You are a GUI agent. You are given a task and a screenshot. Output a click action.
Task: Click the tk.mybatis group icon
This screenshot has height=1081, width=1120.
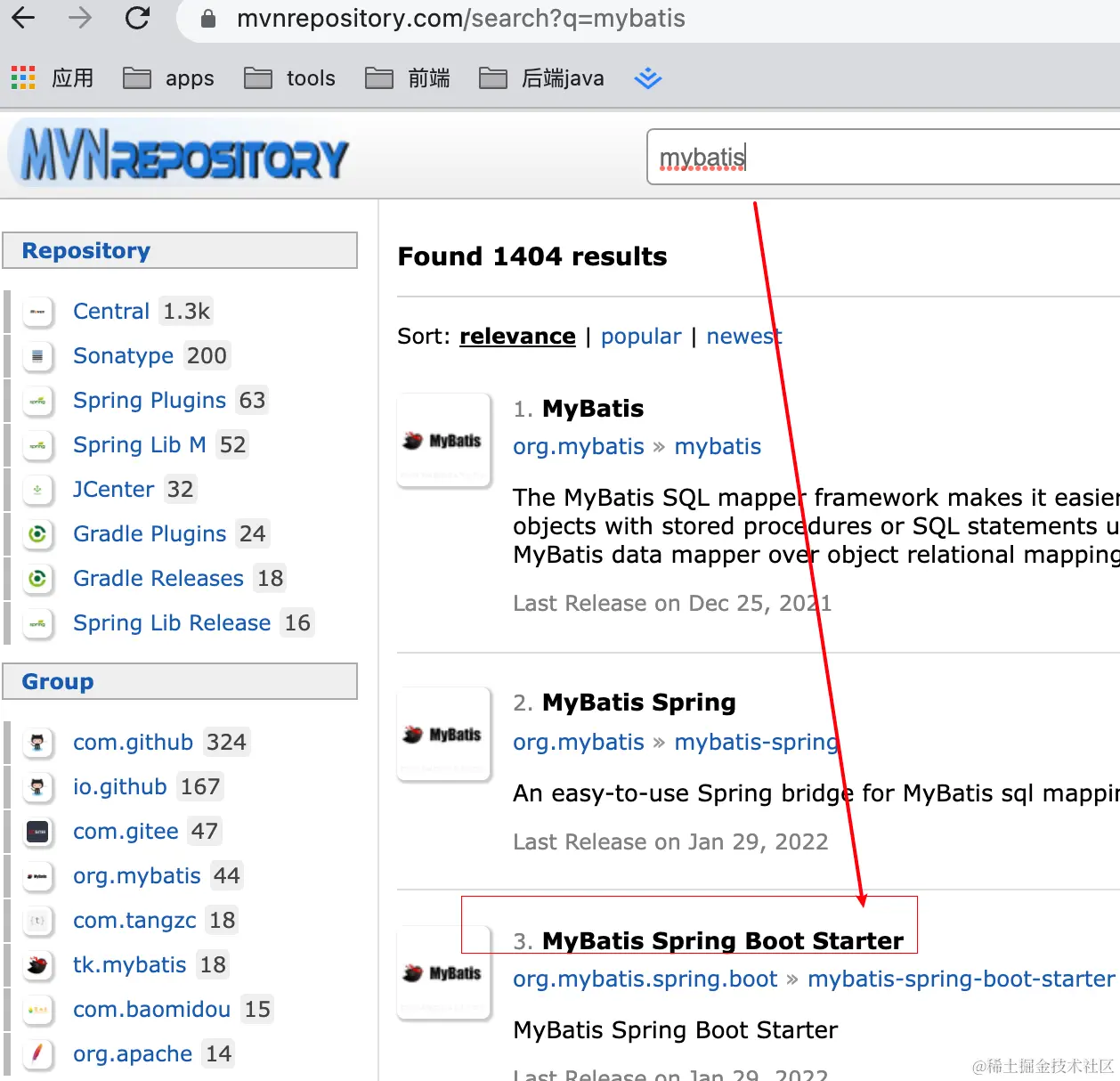(37, 965)
